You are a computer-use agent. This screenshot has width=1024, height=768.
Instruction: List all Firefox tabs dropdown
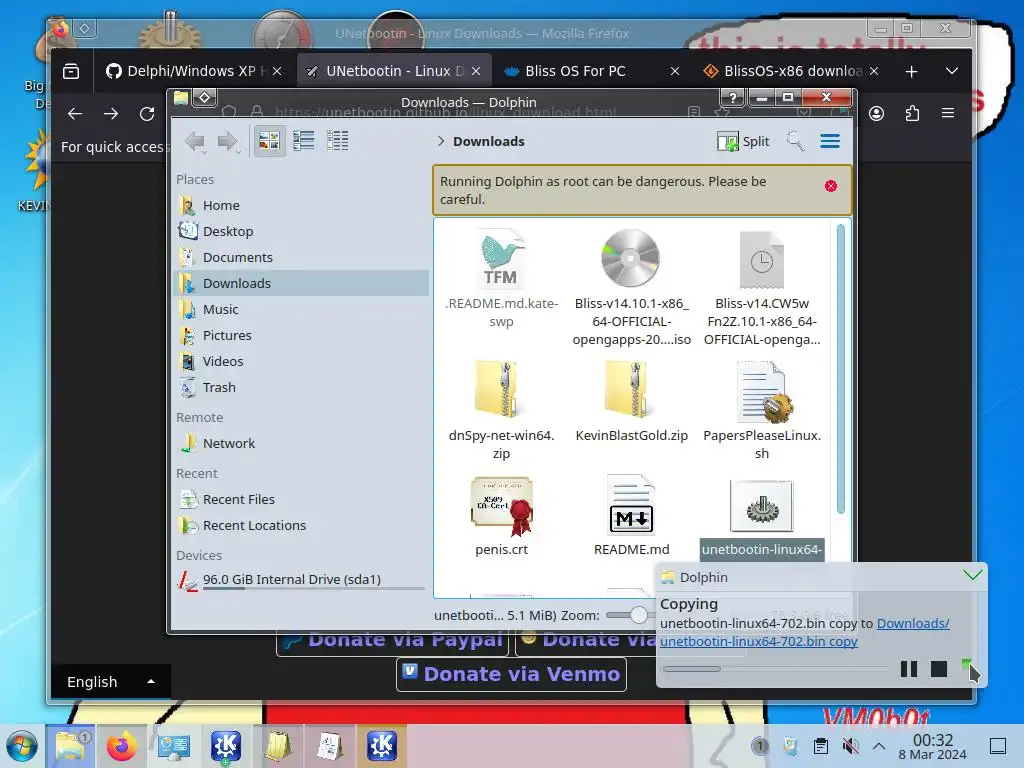point(952,71)
